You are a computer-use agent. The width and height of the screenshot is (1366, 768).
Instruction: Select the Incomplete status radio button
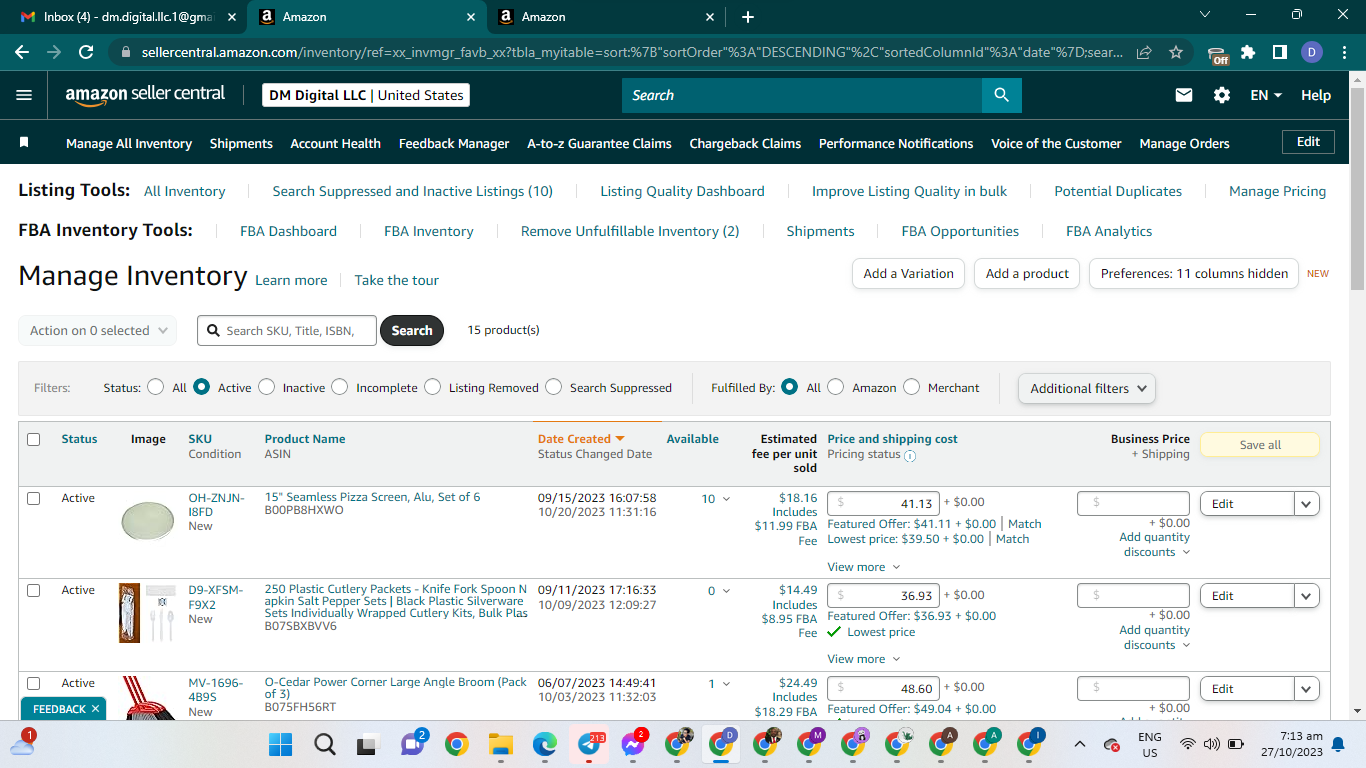[340, 387]
